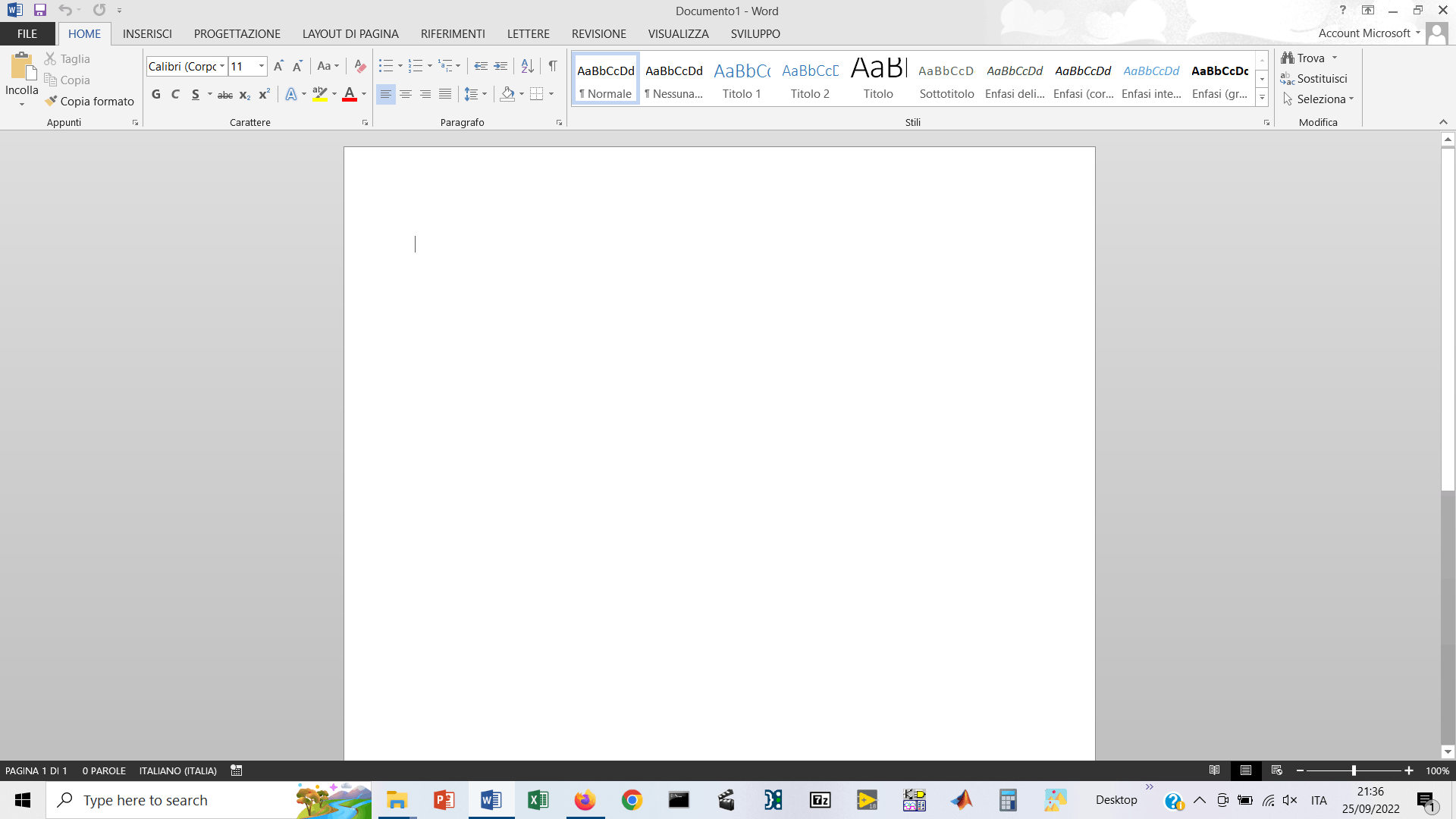Open the font name dropdown
Image resolution: width=1456 pixels, height=819 pixels.
point(222,67)
